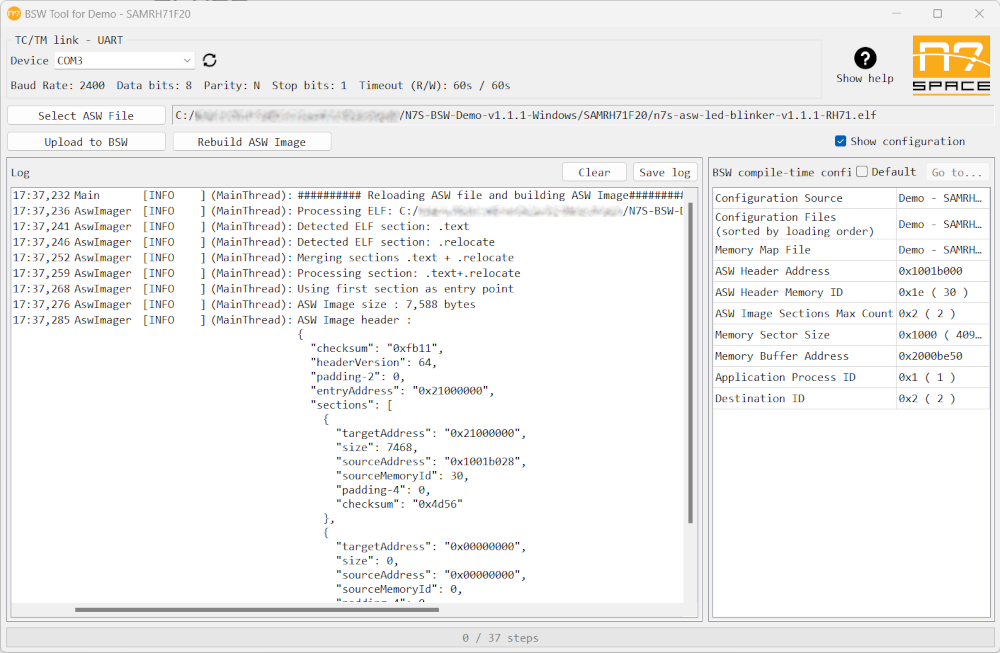Click the 0x1001b000 address value
This screenshot has width=1000, height=653.
tap(930, 271)
